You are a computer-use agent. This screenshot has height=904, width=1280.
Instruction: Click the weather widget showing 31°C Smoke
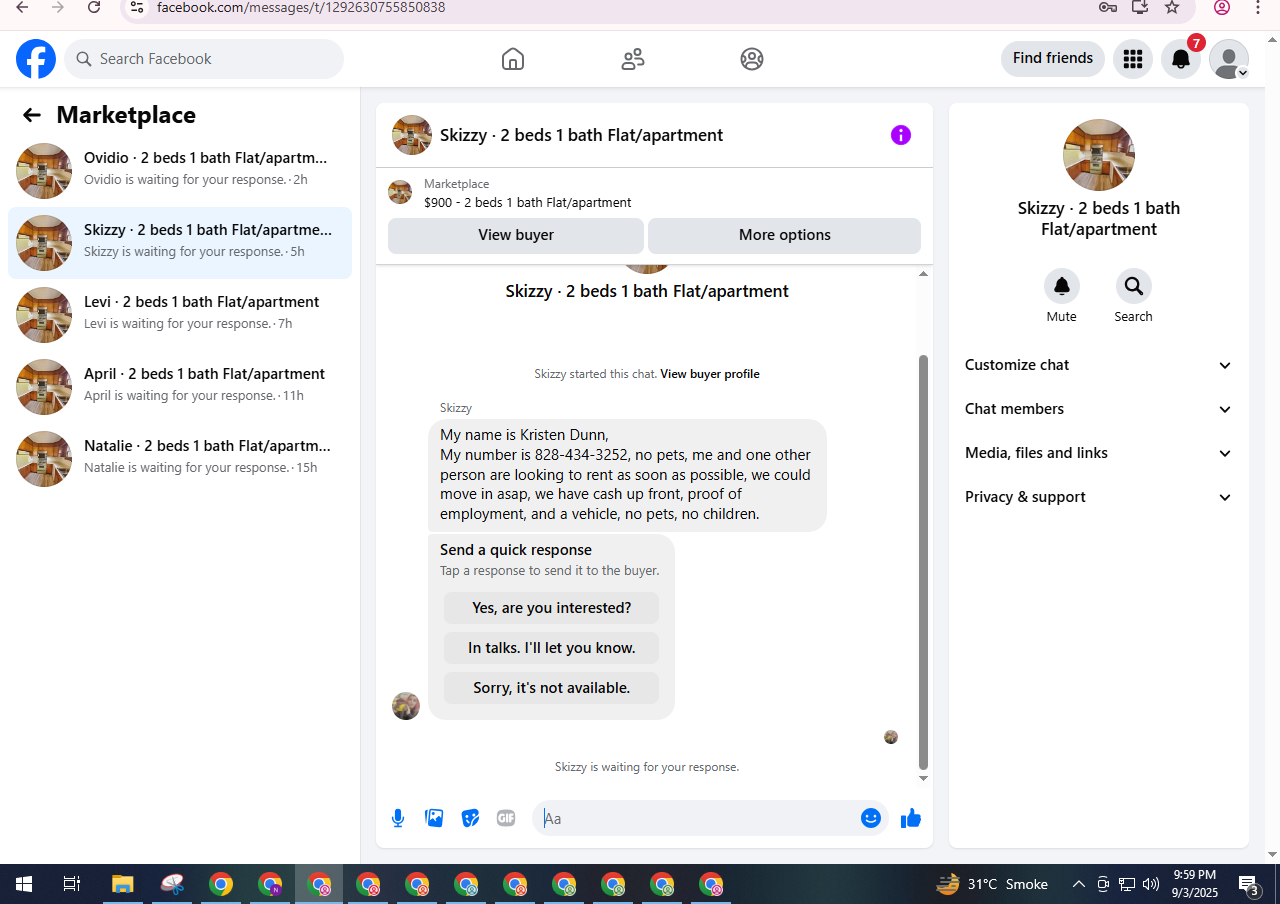[x=992, y=884]
